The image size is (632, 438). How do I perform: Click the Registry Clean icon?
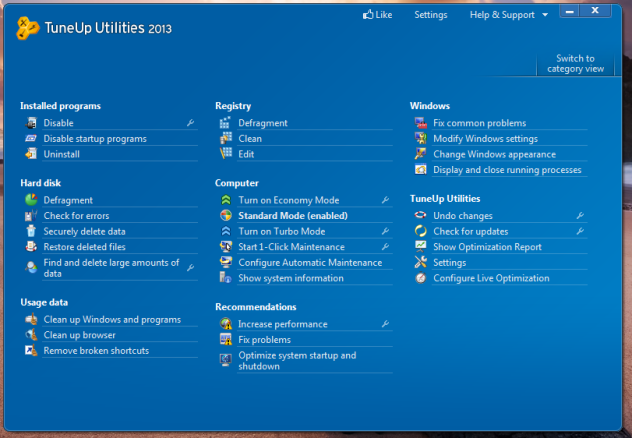[x=225, y=138]
